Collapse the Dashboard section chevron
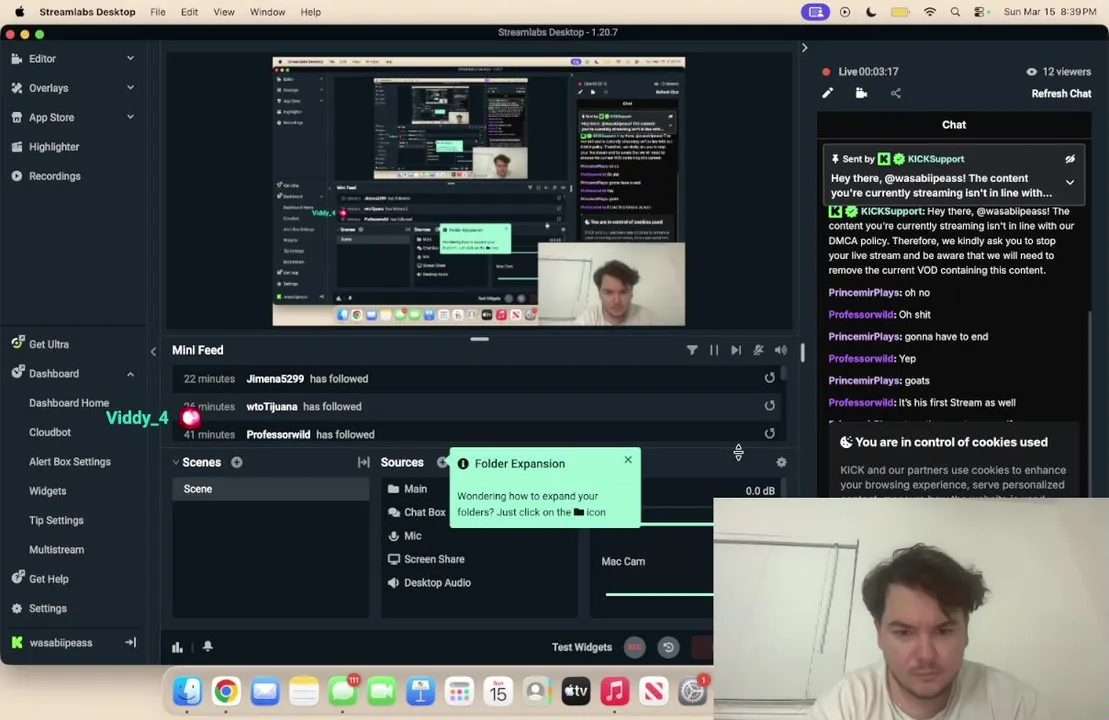 (130, 373)
